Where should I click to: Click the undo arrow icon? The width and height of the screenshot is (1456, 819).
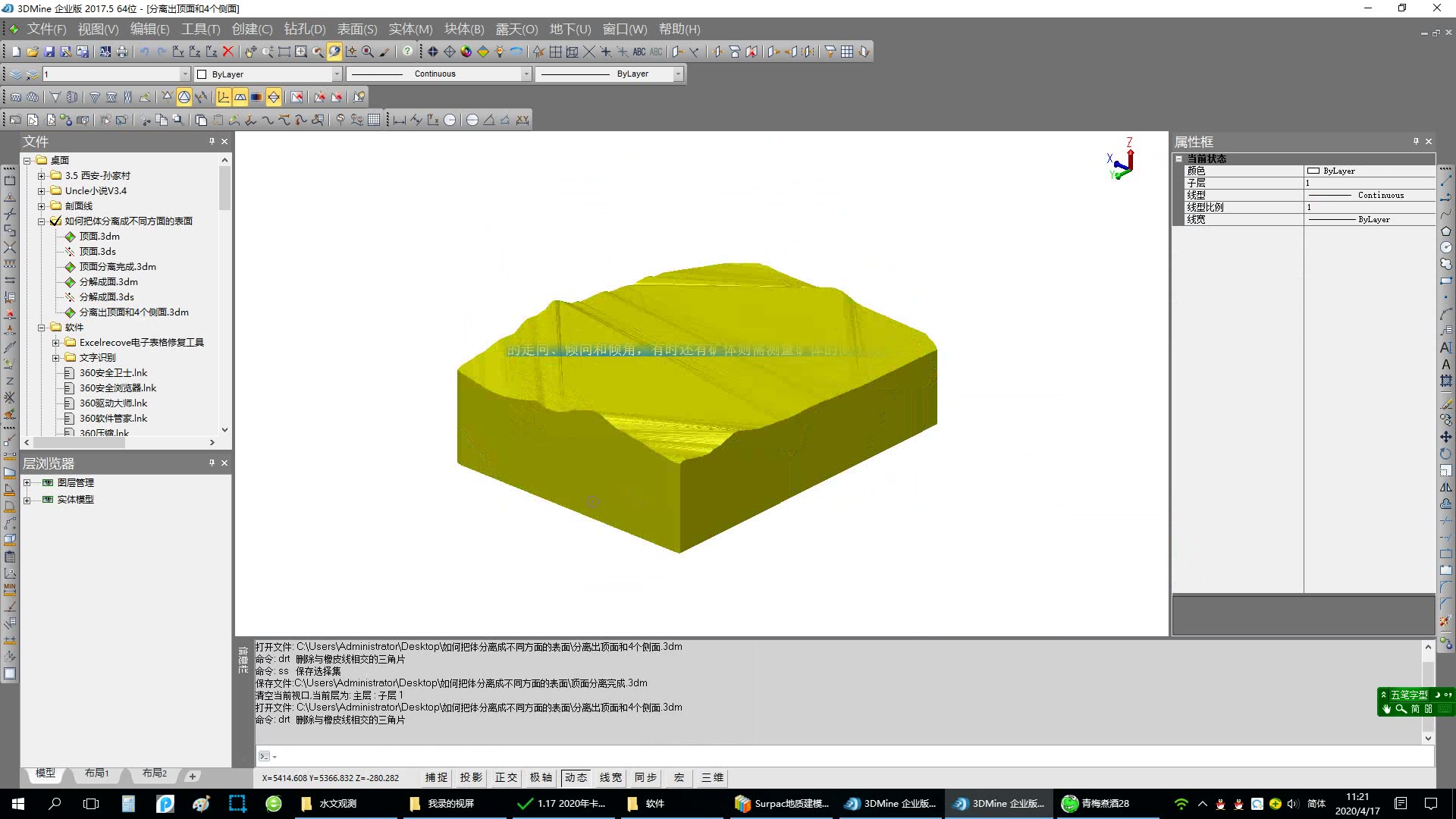[144, 52]
